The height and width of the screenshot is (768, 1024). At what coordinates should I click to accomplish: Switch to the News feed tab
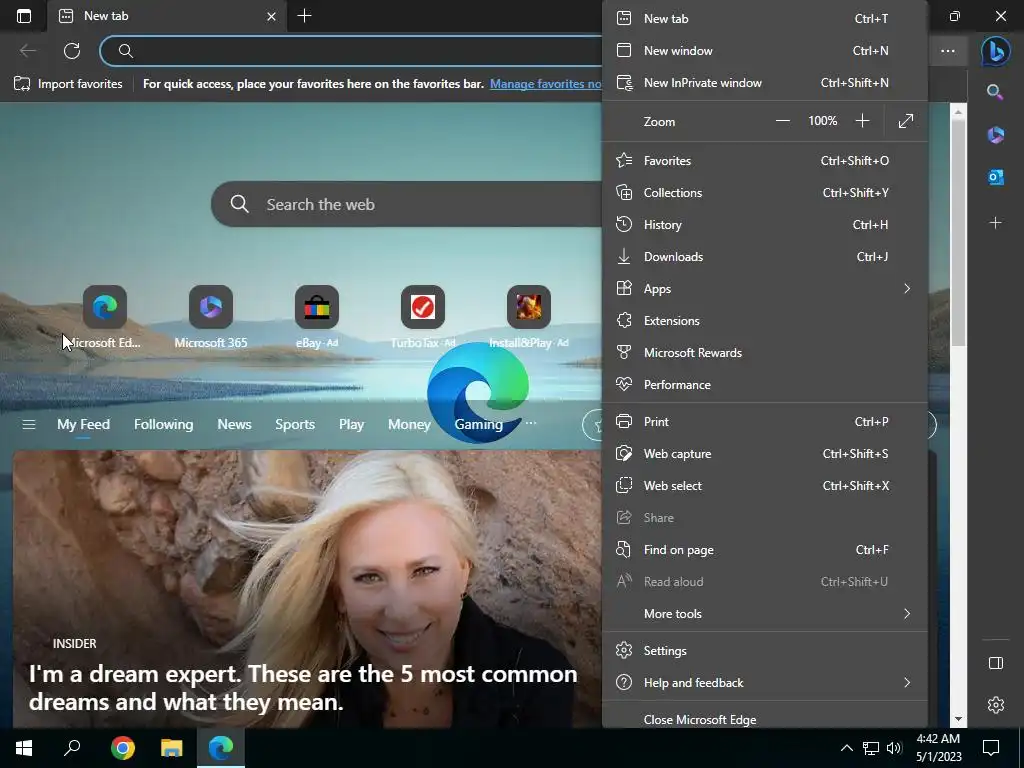click(x=234, y=424)
